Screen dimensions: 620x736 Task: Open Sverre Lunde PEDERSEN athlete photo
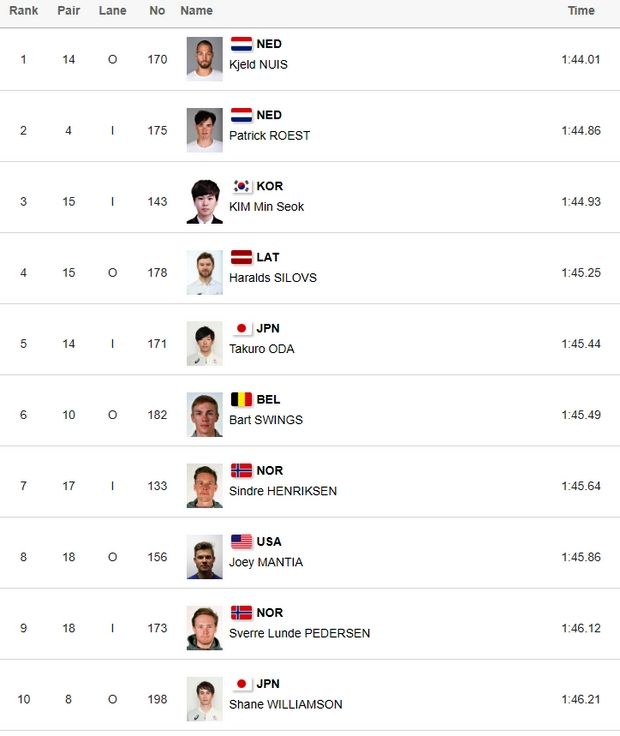pyautogui.click(x=204, y=628)
